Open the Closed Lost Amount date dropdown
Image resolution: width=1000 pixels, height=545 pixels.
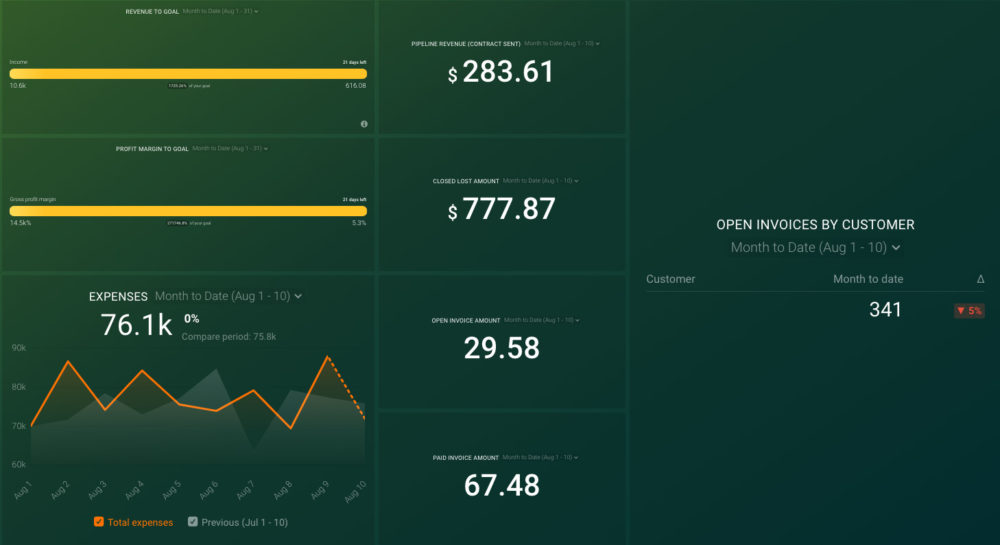pyautogui.click(x=540, y=181)
